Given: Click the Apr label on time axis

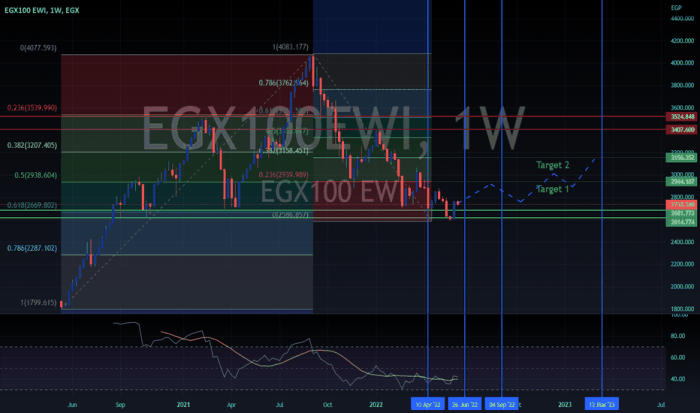Looking at the screenshot, I should point(231,405).
